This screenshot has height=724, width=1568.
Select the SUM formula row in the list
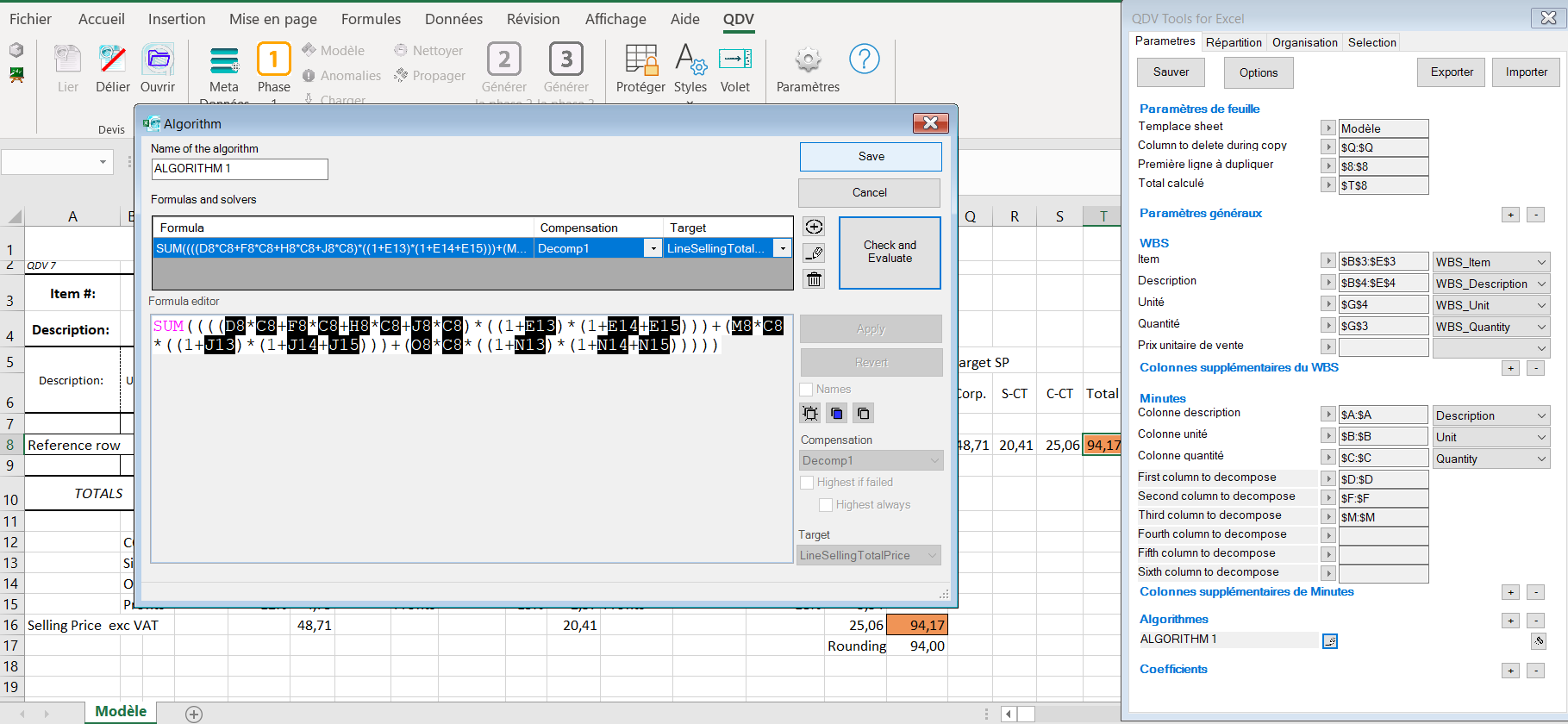(472, 248)
